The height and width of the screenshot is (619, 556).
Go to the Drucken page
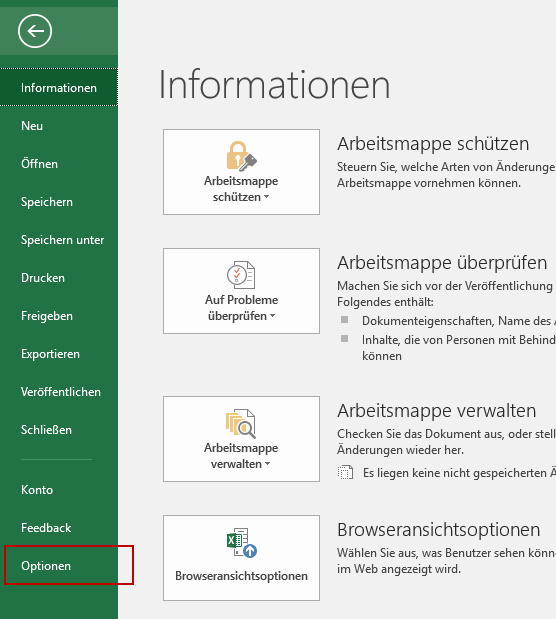59,278
